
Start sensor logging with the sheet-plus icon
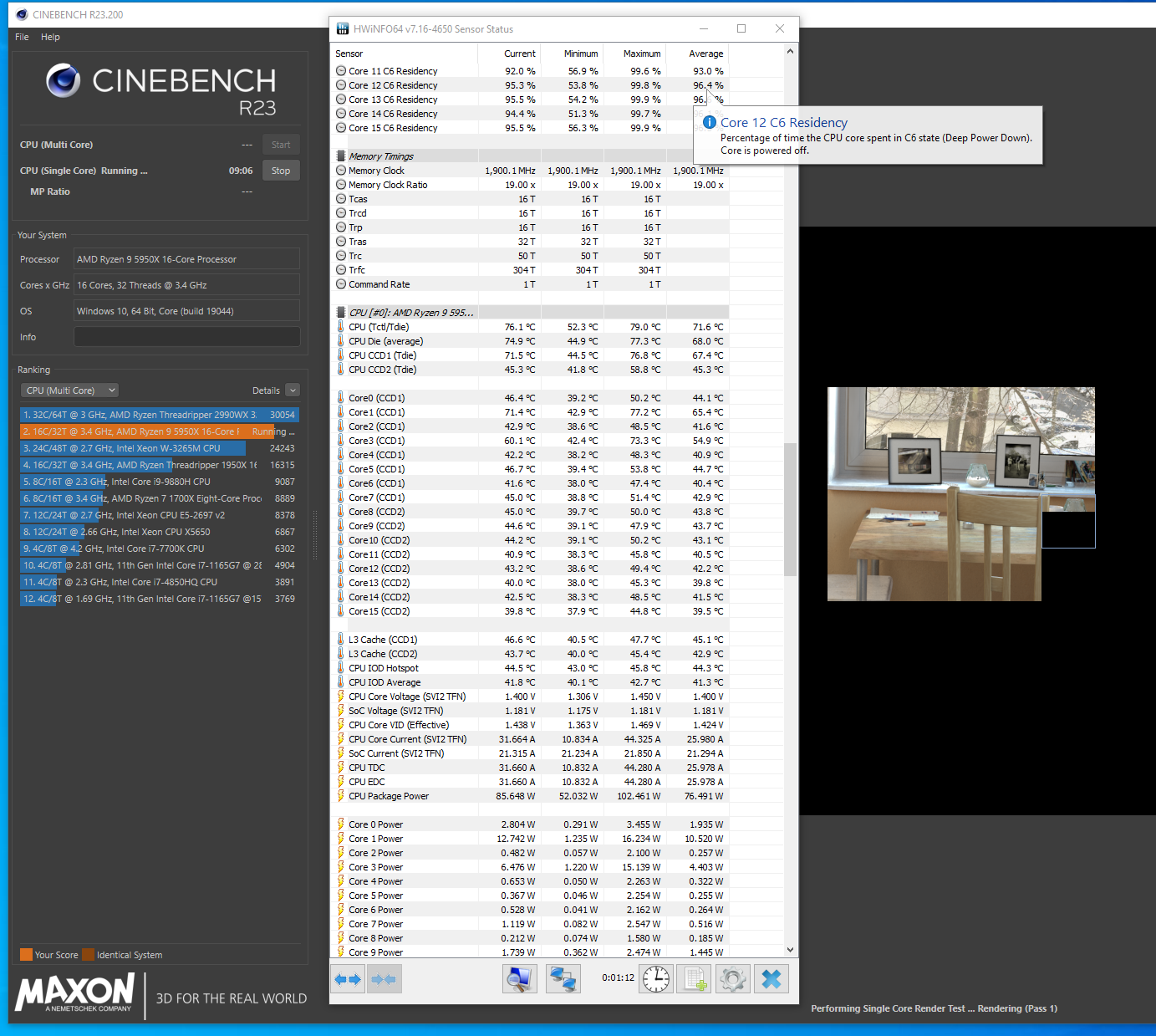[694, 978]
